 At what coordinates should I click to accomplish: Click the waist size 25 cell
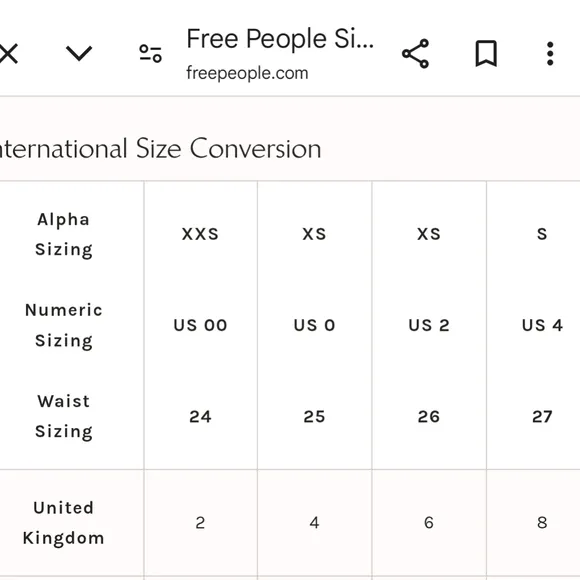[314, 417]
